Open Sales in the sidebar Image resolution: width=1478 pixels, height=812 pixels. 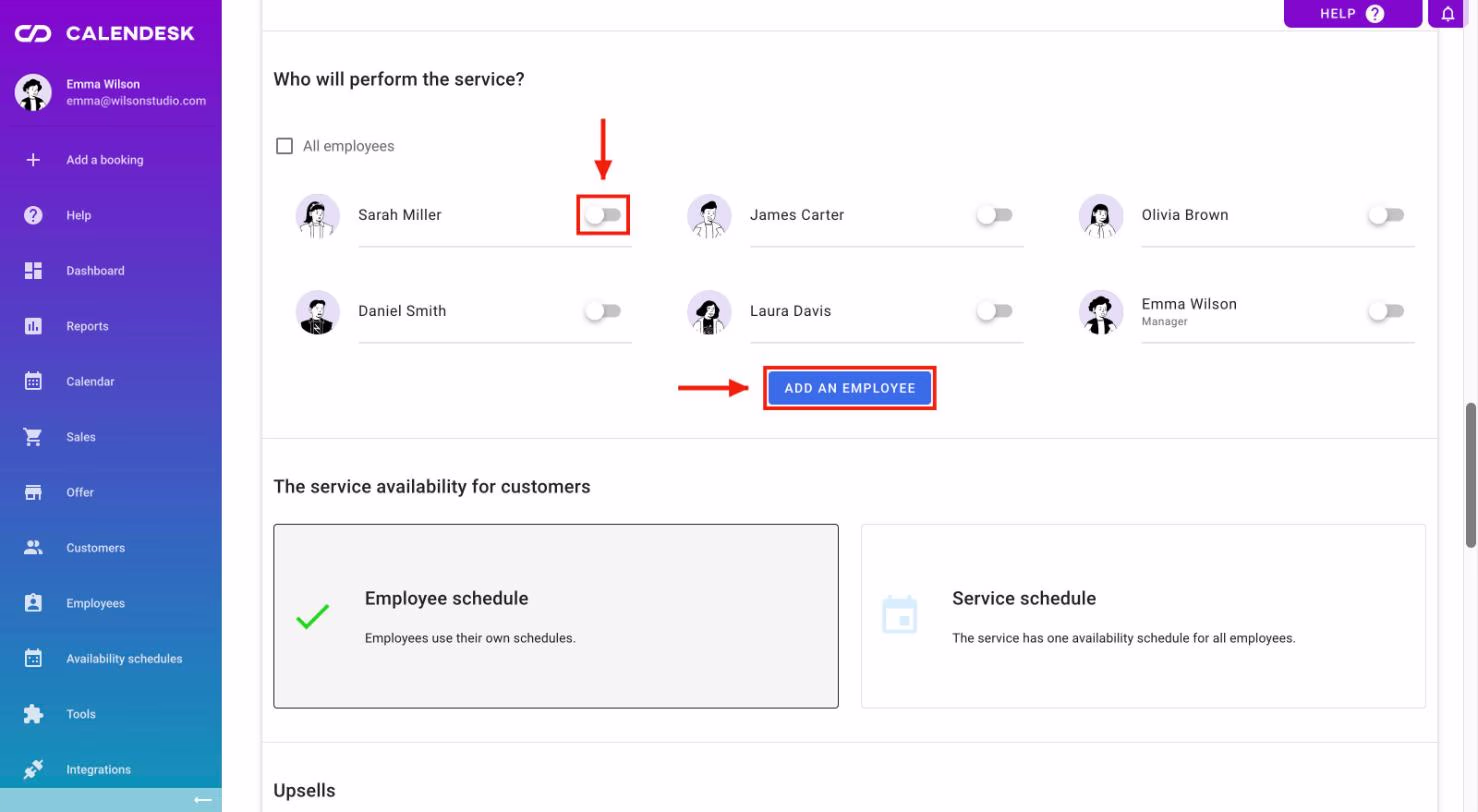tap(111, 437)
